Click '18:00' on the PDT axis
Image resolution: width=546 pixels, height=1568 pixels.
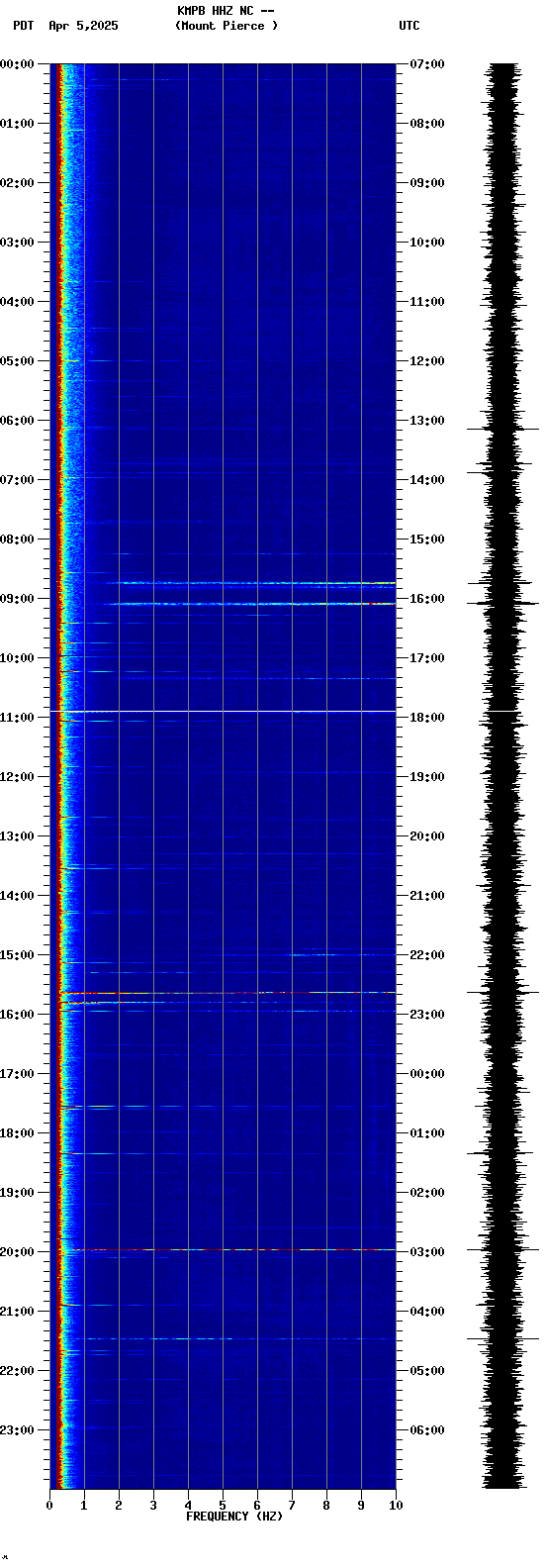17,1133
